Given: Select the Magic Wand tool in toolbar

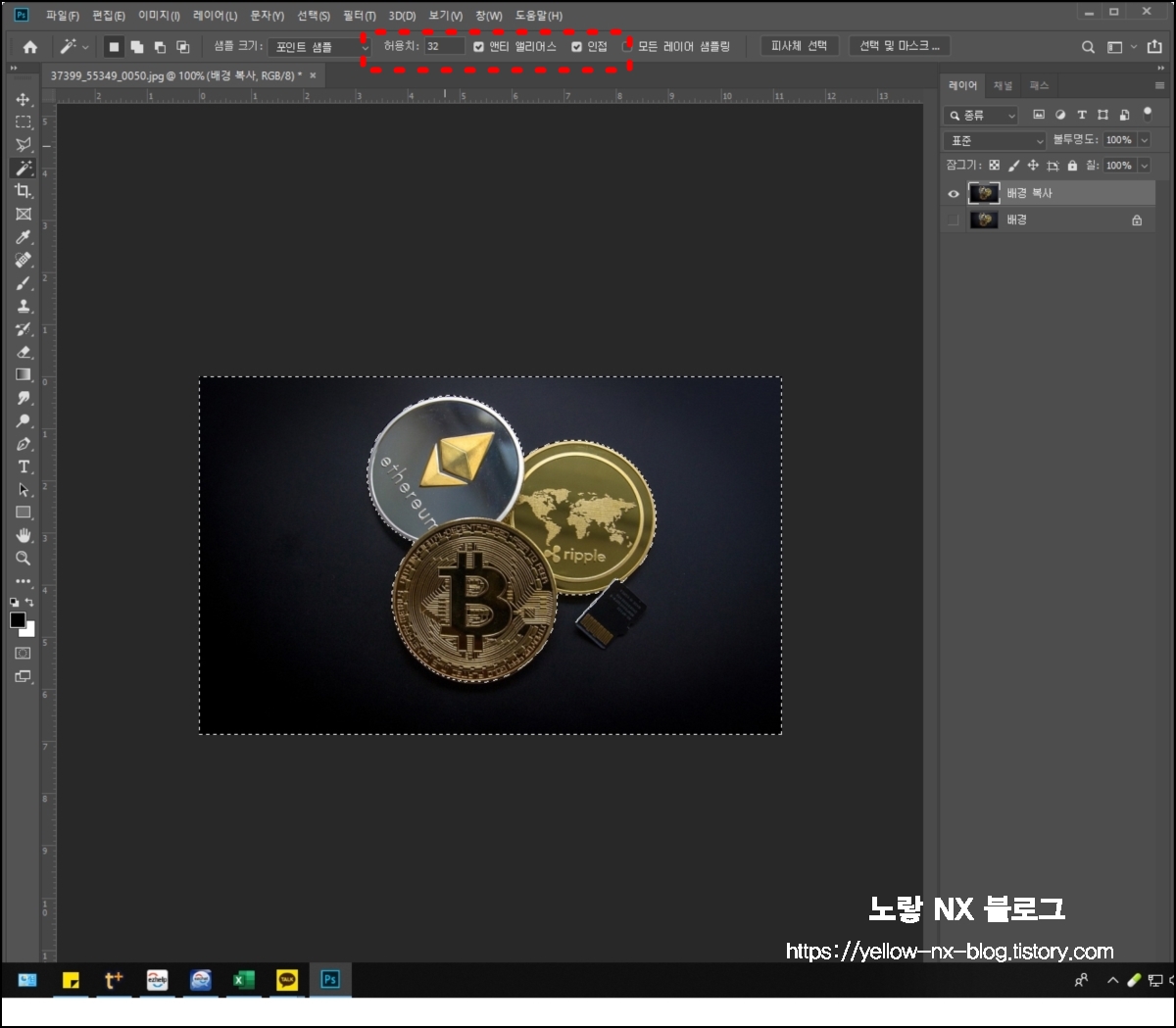Looking at the screenshot, I should [24, 169].
